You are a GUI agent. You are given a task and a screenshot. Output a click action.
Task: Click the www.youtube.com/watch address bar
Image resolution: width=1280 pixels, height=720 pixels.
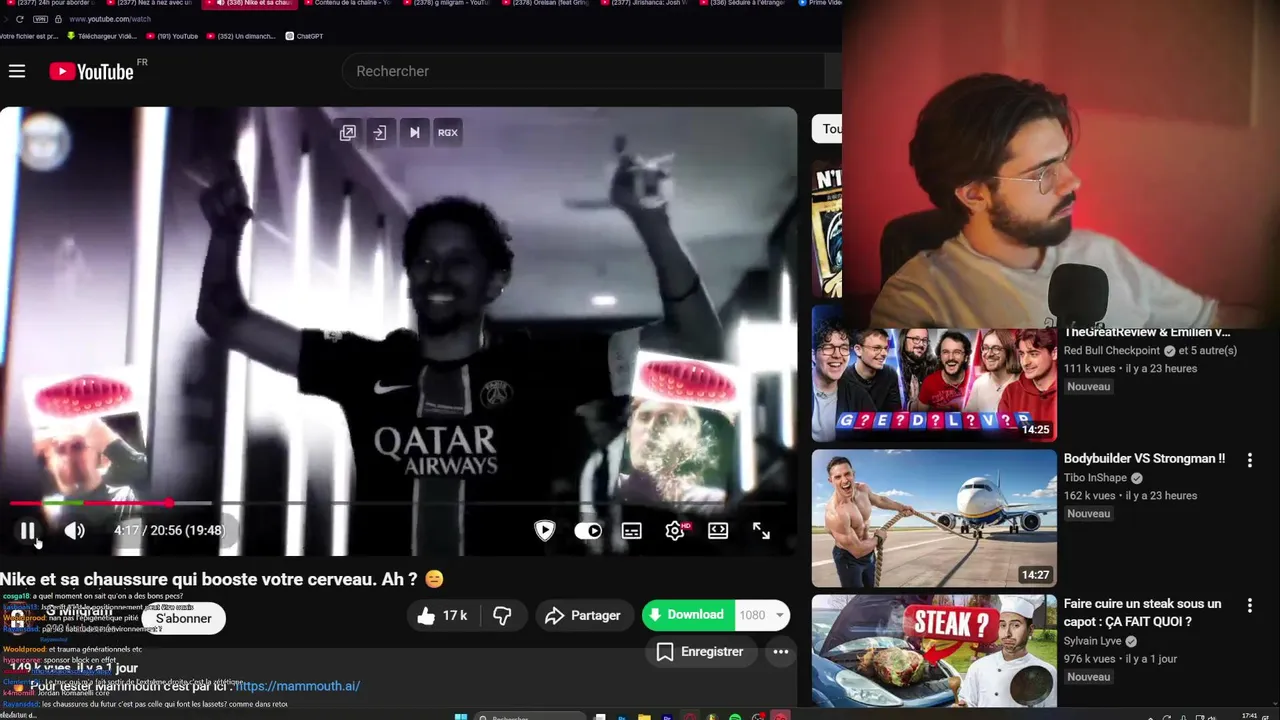tap(110, 19)
